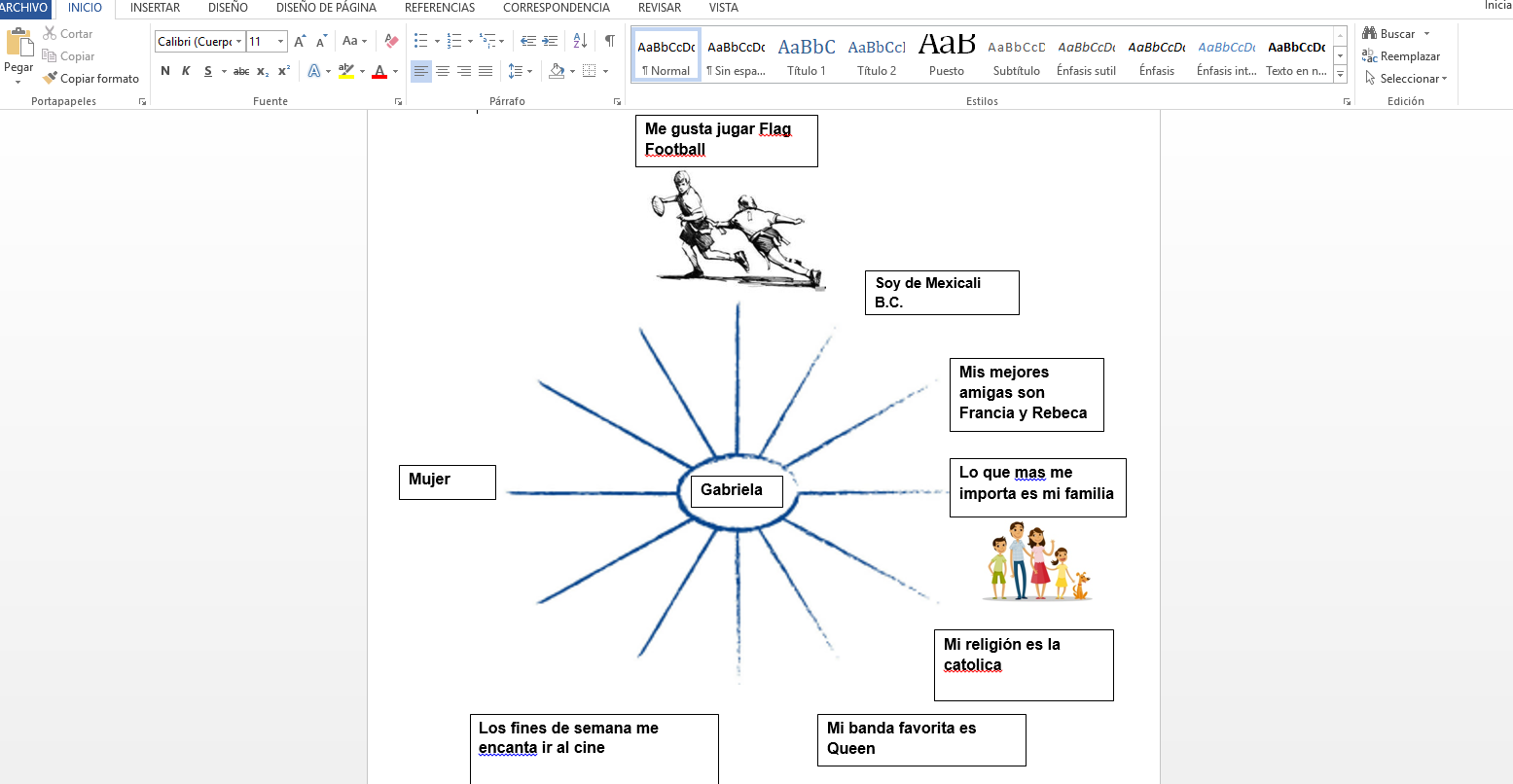Open line spacing options
1513x784 pixels.
coord(520,71)
